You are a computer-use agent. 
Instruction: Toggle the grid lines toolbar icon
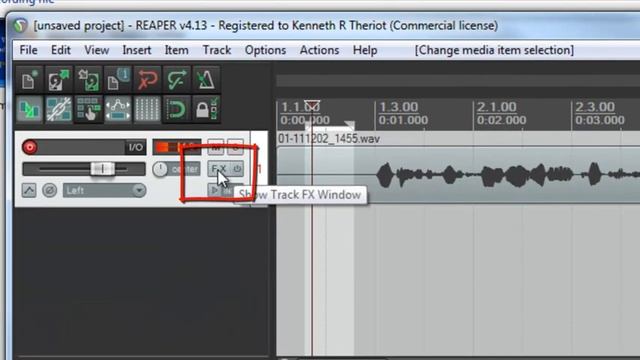[147, 109]
